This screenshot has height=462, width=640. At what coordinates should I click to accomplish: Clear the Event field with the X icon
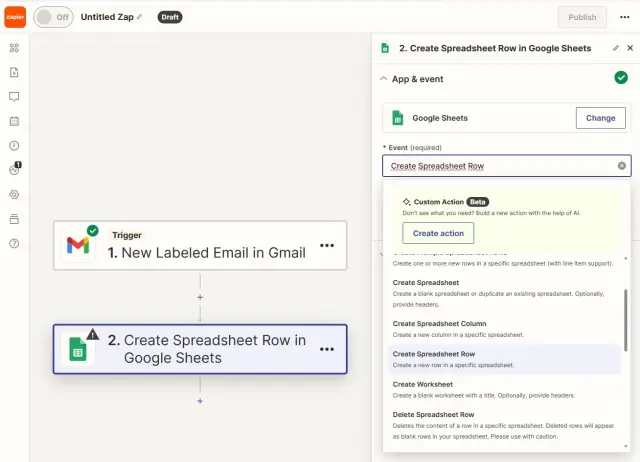point(621,166)
